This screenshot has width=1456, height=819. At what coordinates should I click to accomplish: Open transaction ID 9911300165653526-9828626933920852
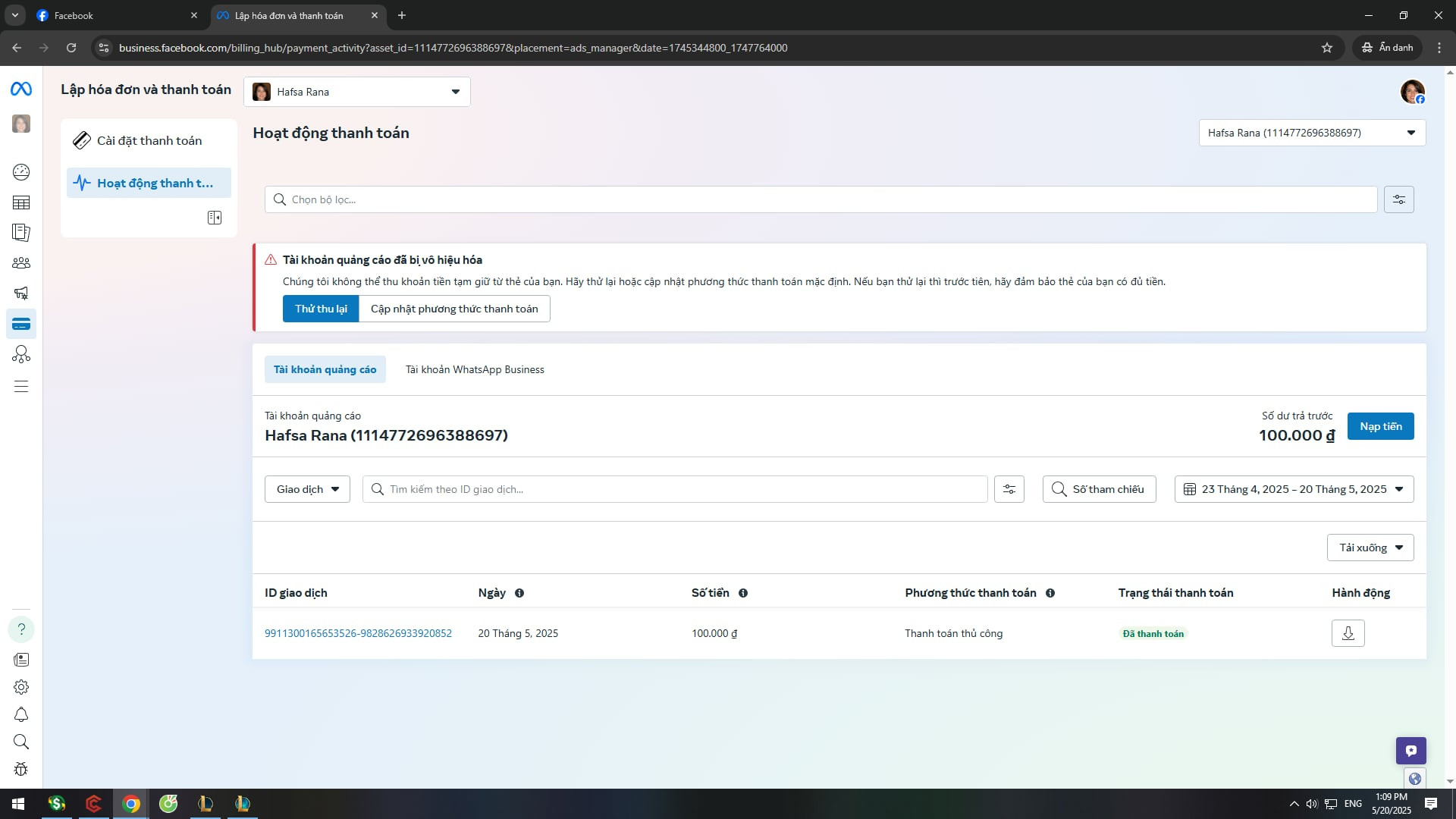(x=358, y=633)
